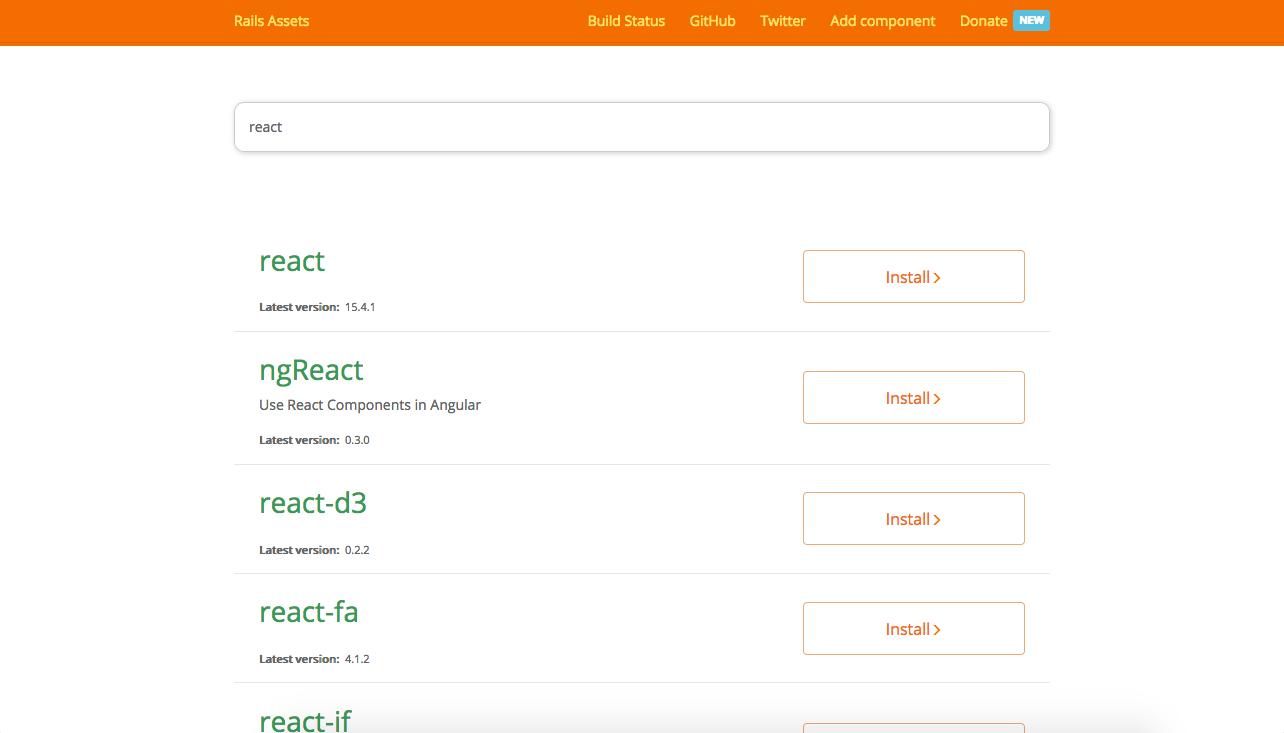The image size is (1284, 733).
Task: Focus the search field containing react
Action: click(642, 127)
